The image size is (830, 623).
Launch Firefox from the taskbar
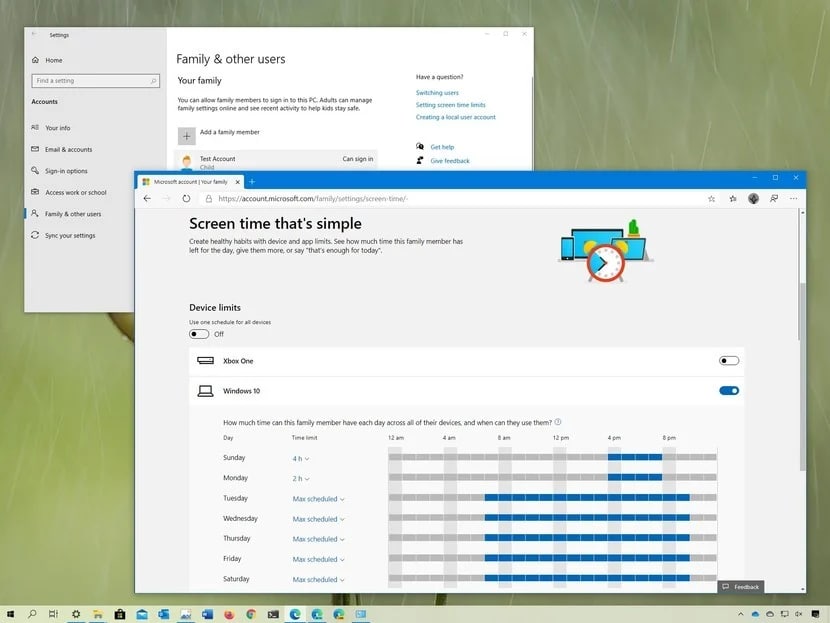(229, 614)
